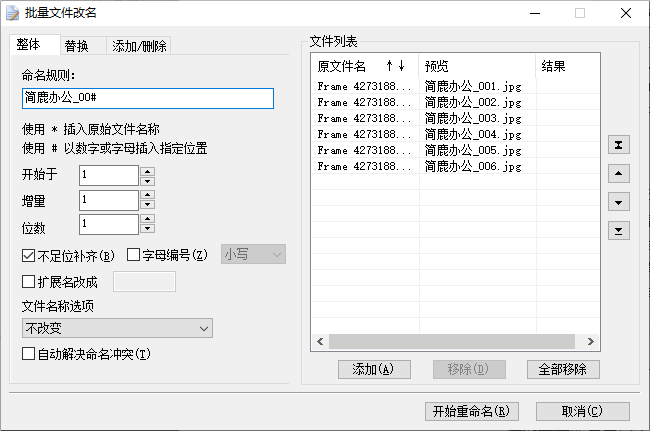Click the horizontal scrollbar thumb of file list
Screen dimensions: 650x431
coord(452,341)
